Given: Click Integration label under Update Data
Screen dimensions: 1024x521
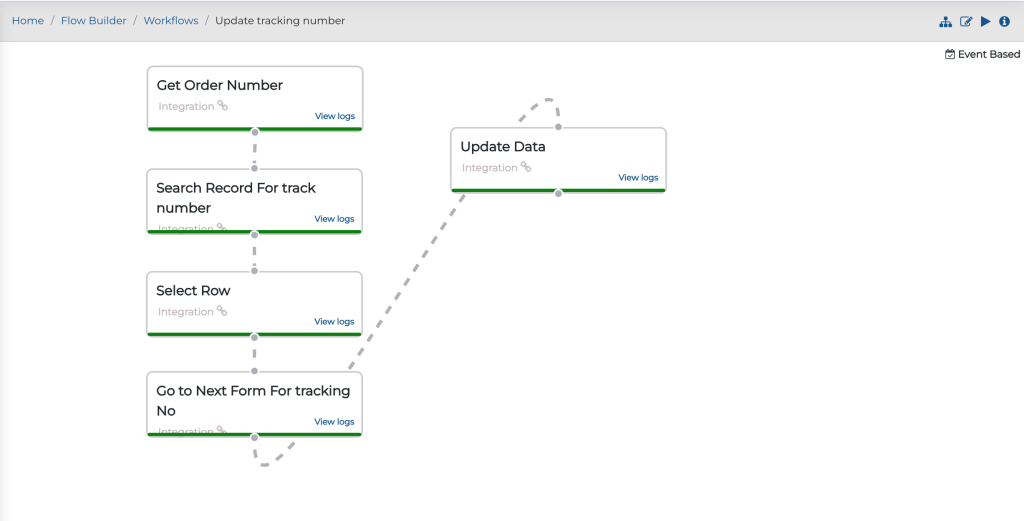Looking at the screenshot, I should pyautogui.click(x=490, y=168).
